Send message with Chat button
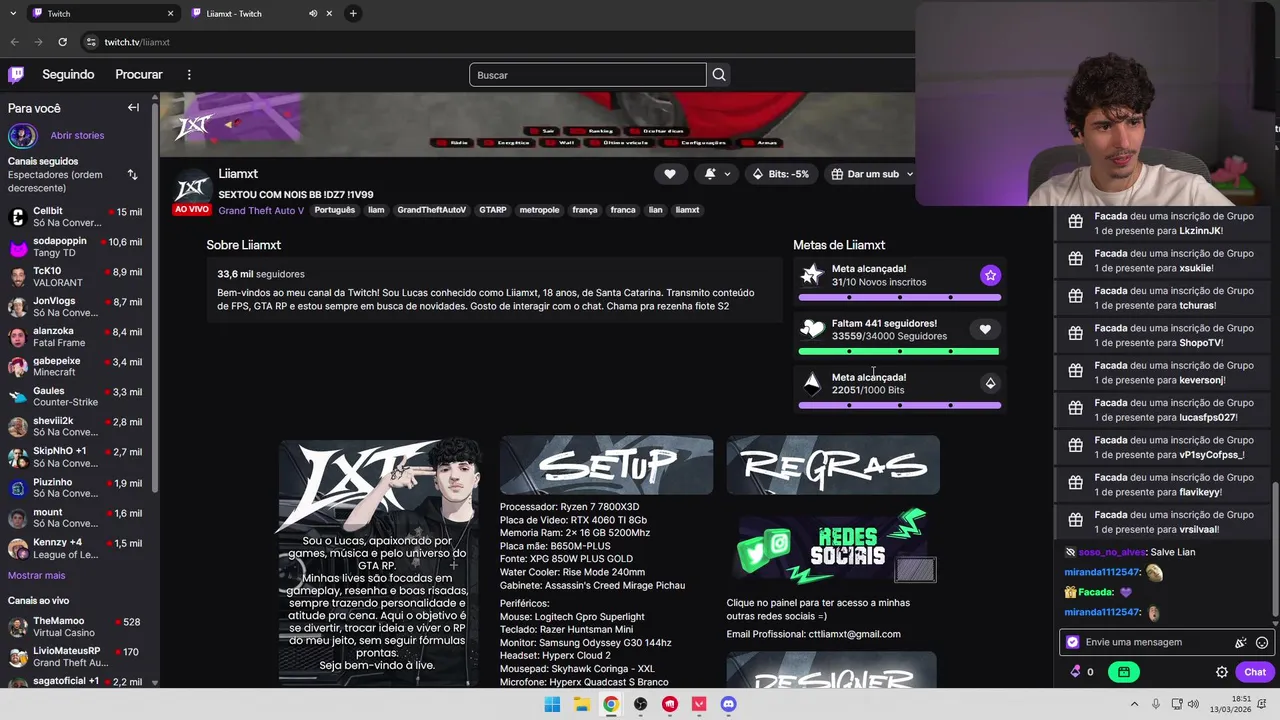 tap(1255, 672)
